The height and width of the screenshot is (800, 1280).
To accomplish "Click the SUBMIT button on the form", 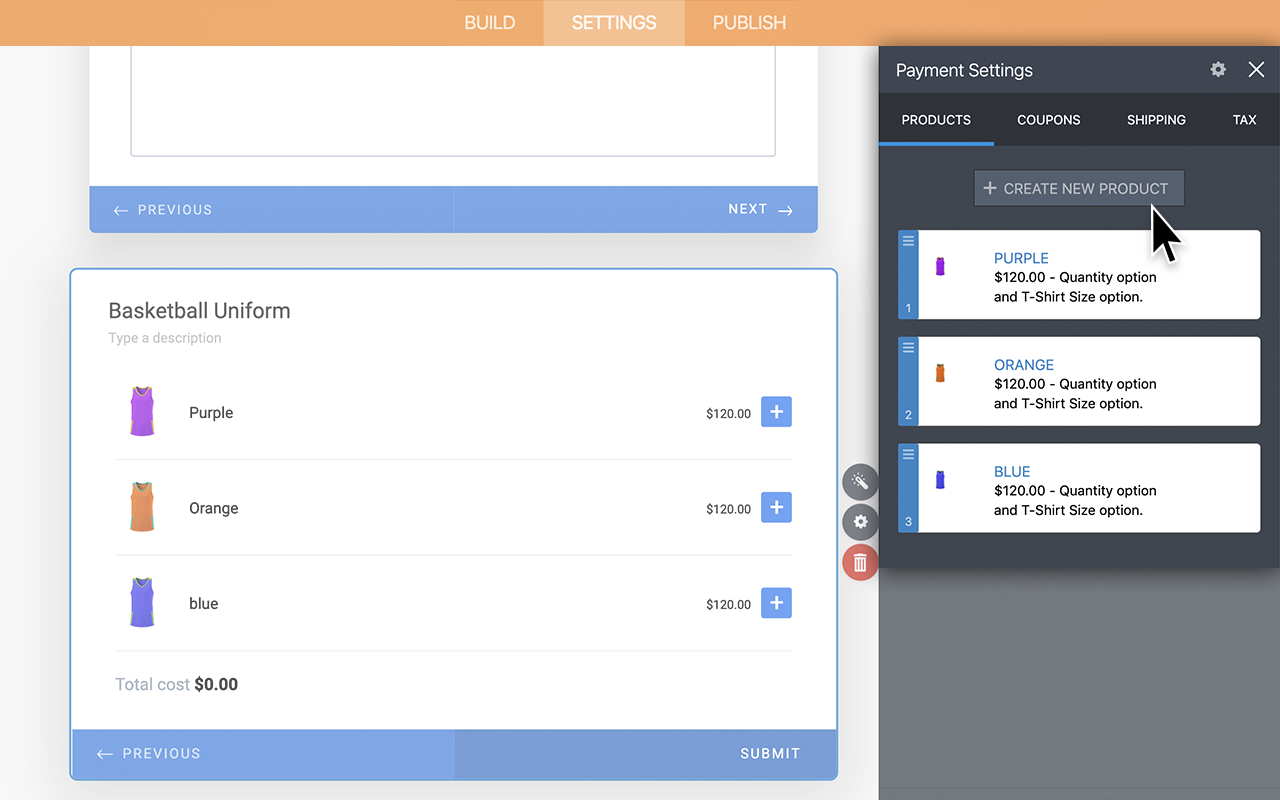I will (770, 753).
